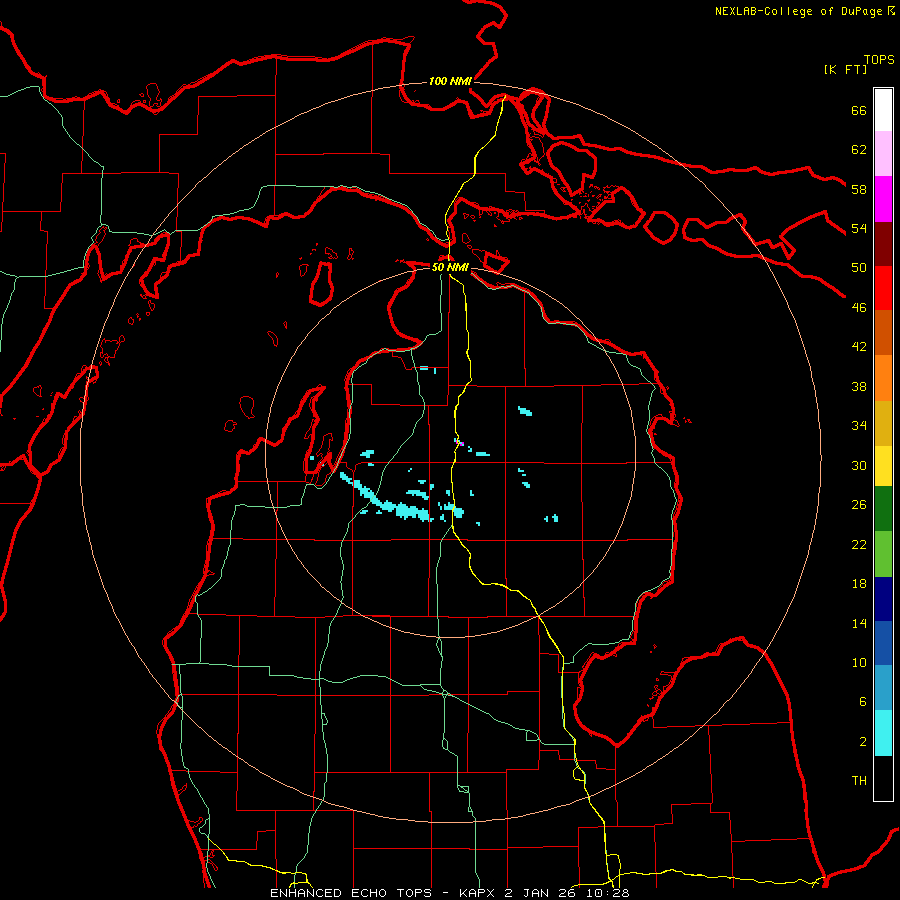
Task: Click the legend value '46'
Action: pyautogui.click(x=859, y=308)
